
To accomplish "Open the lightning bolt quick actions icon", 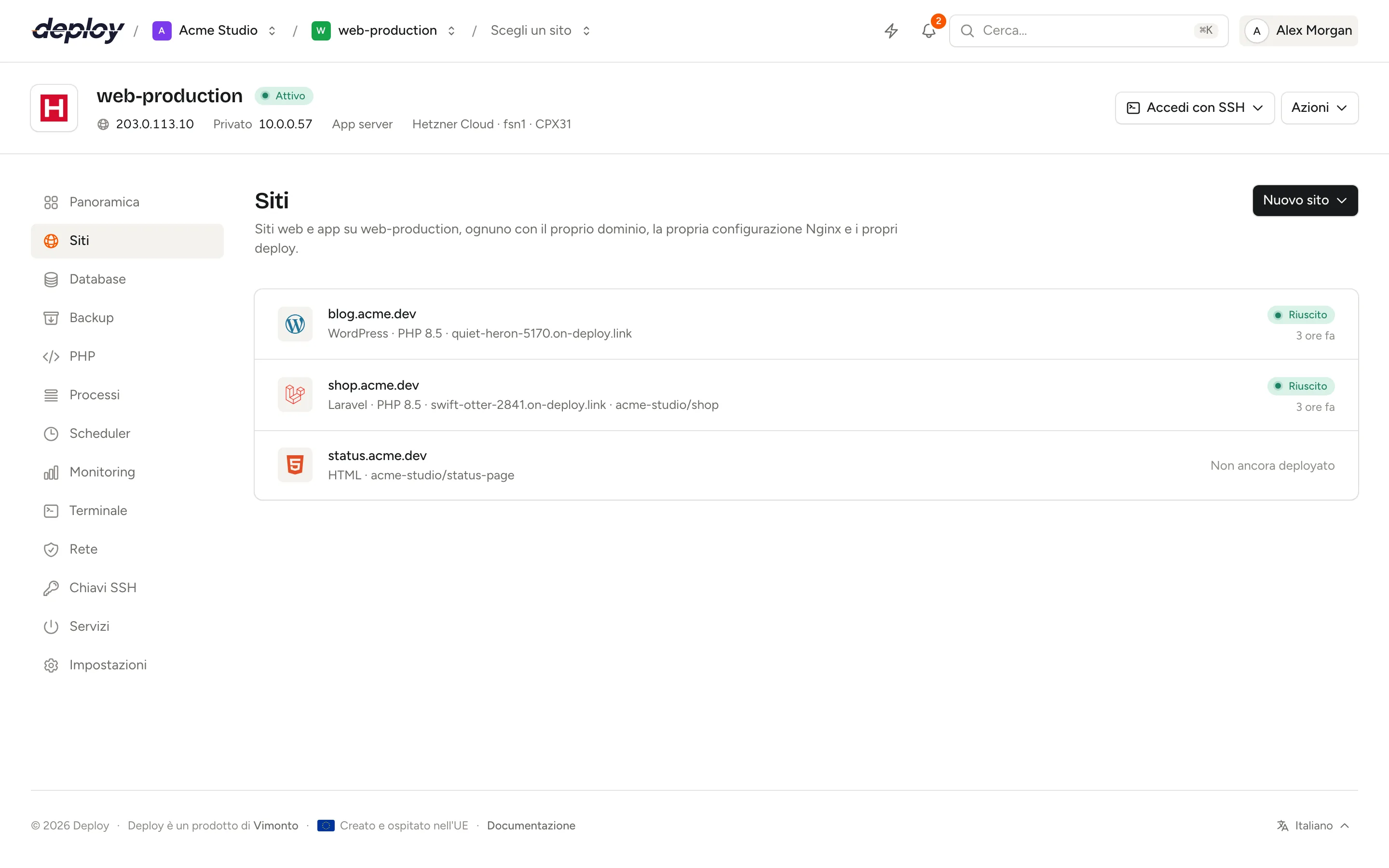I will tap(891, 30).
